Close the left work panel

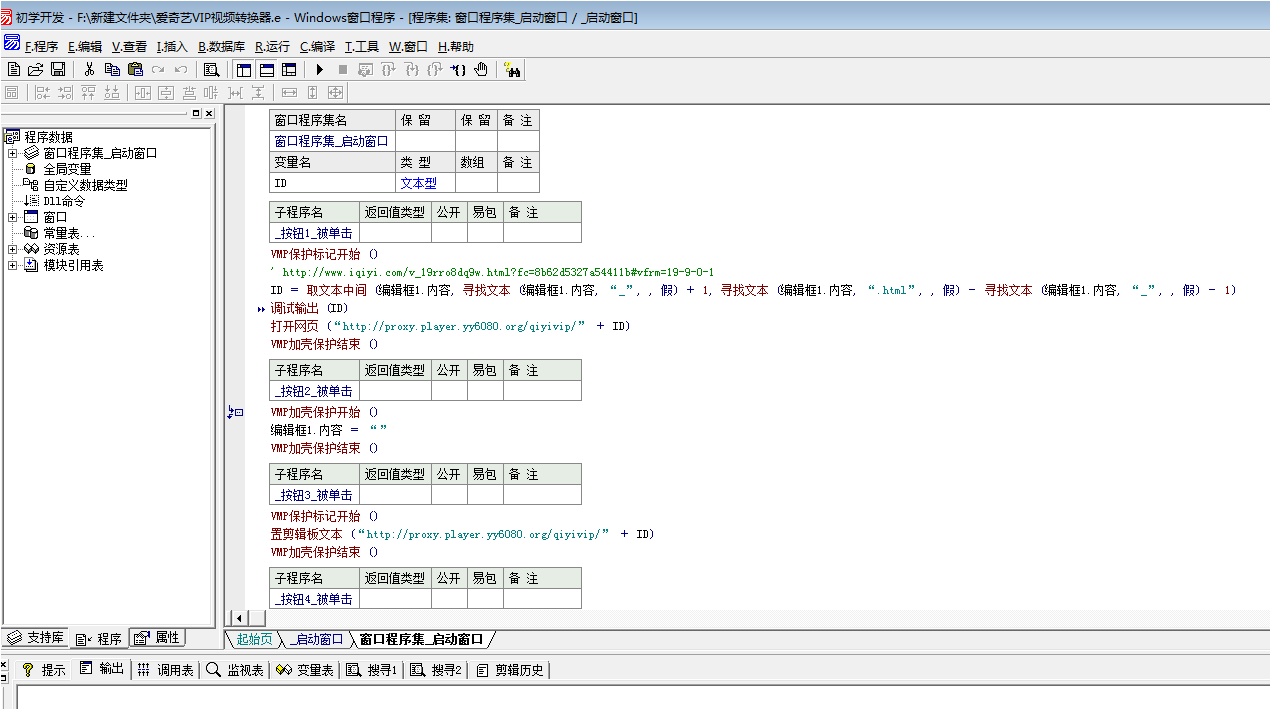coord(208,113)
